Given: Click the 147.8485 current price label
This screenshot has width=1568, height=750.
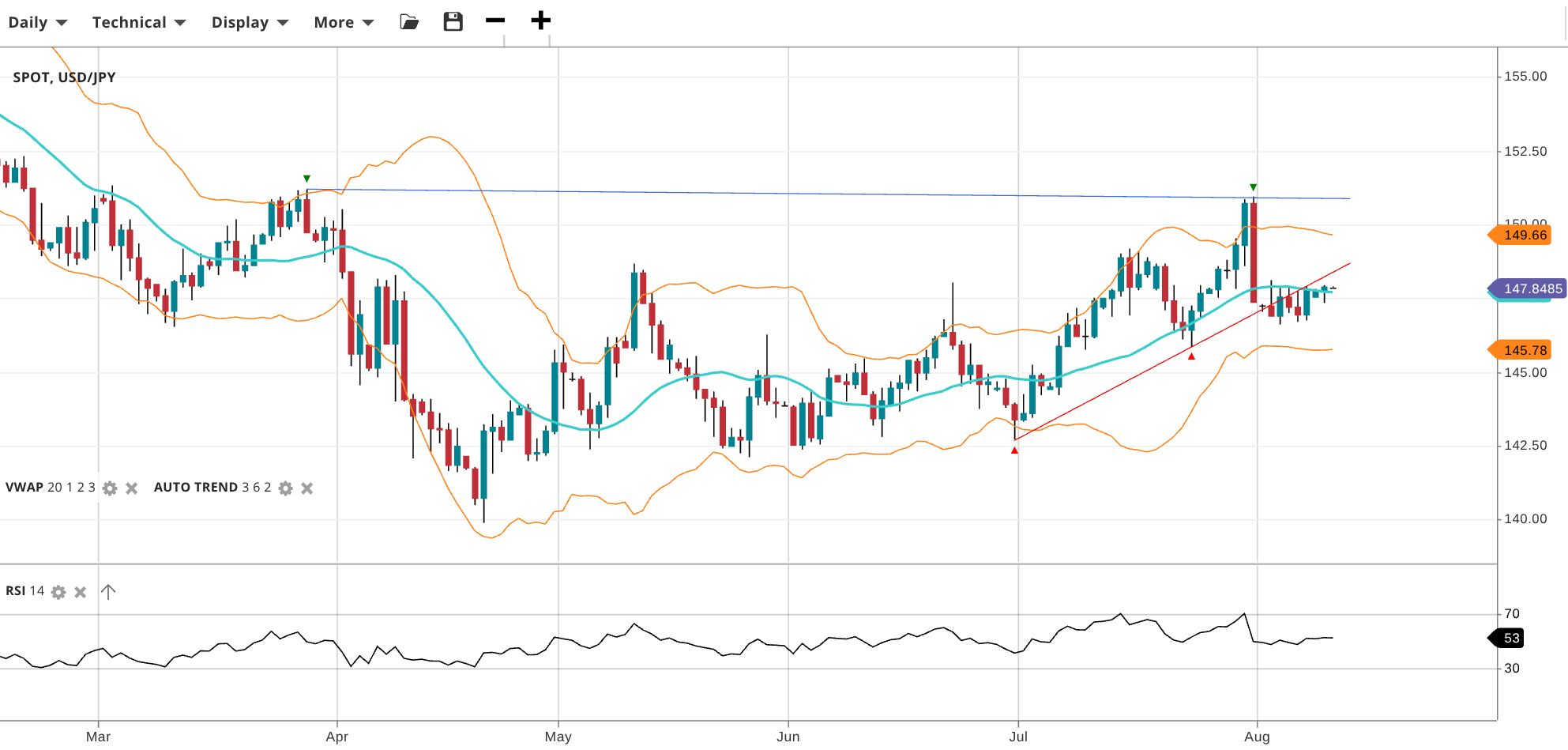Looking at the screenshot, I should [1531, 288].
